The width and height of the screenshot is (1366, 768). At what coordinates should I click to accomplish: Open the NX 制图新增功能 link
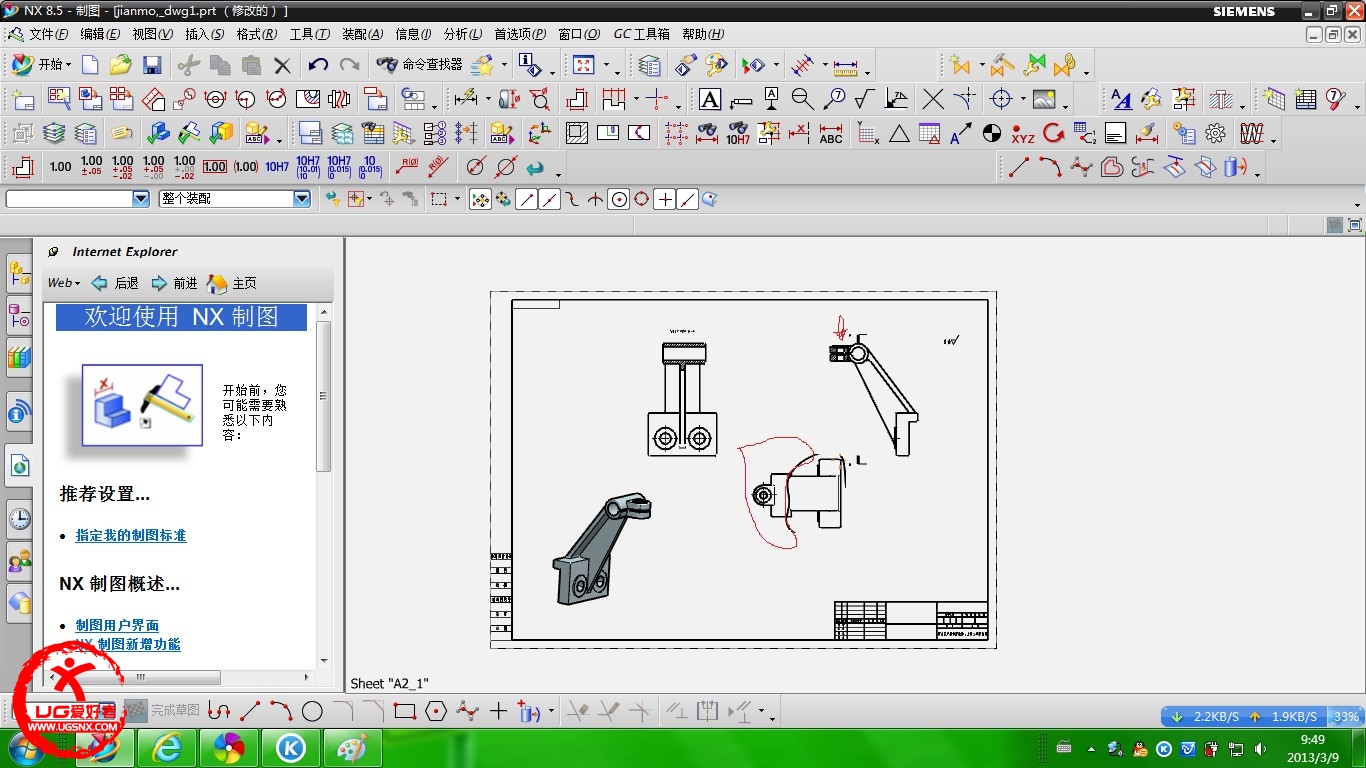[128, 645]
